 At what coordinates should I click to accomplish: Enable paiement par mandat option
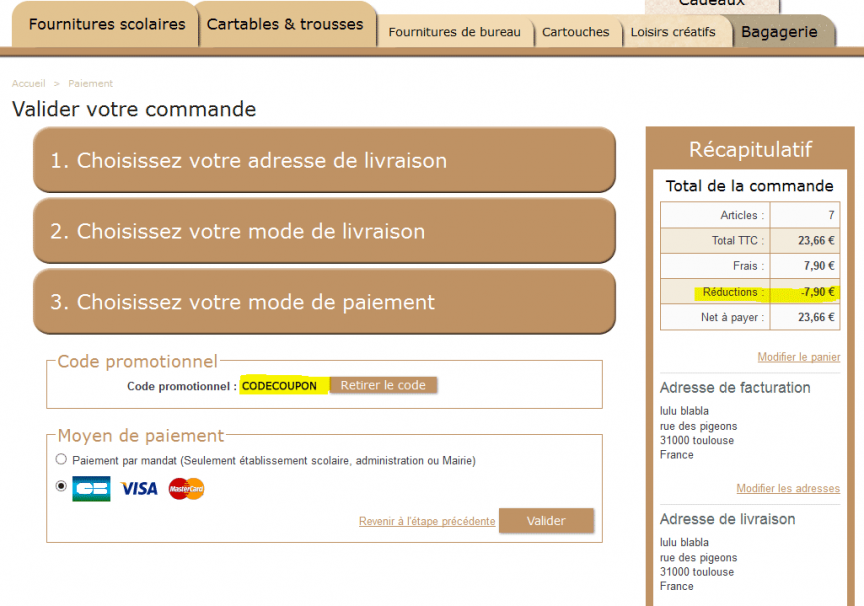[61, 459]
